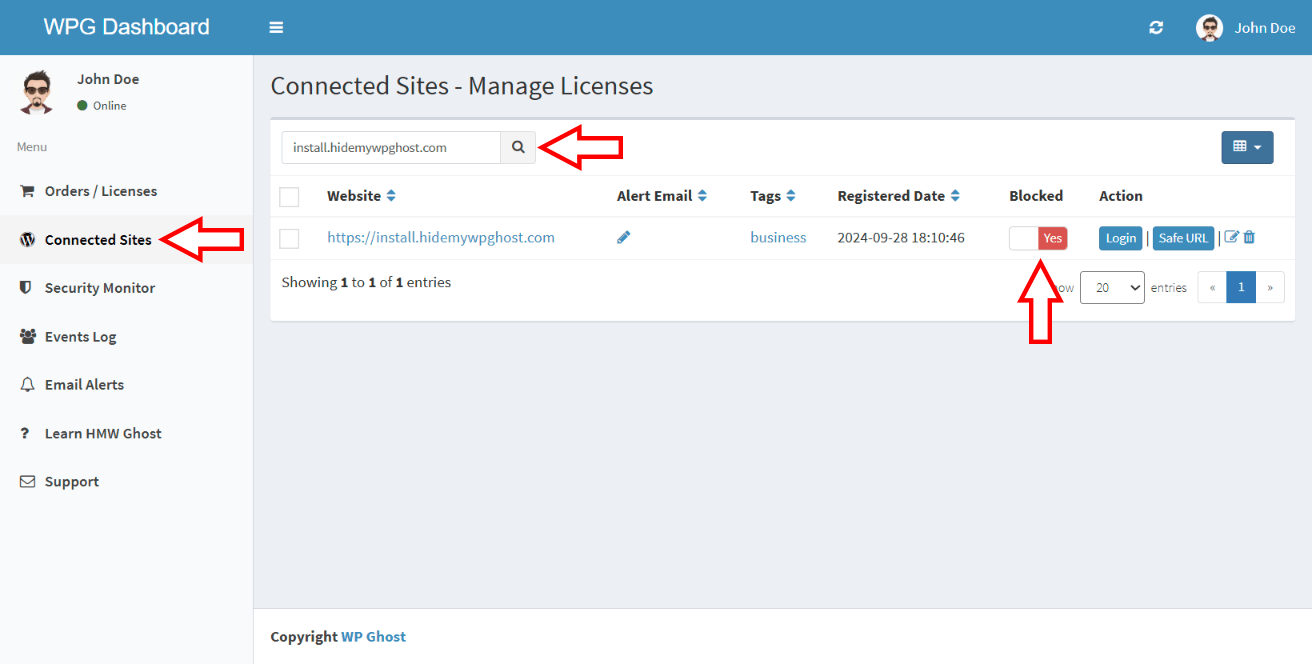
Task: Go to Orders / Licenses menu item
Action: tap(100, 191)
